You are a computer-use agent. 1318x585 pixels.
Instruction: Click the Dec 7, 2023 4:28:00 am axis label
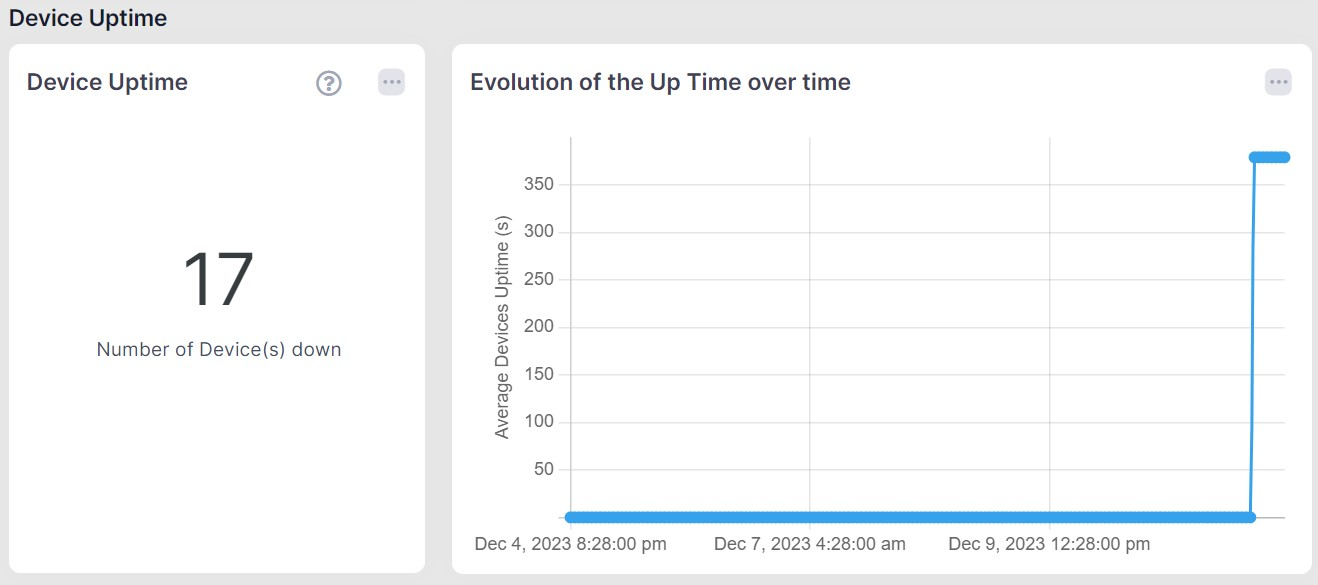pos(810,544)
